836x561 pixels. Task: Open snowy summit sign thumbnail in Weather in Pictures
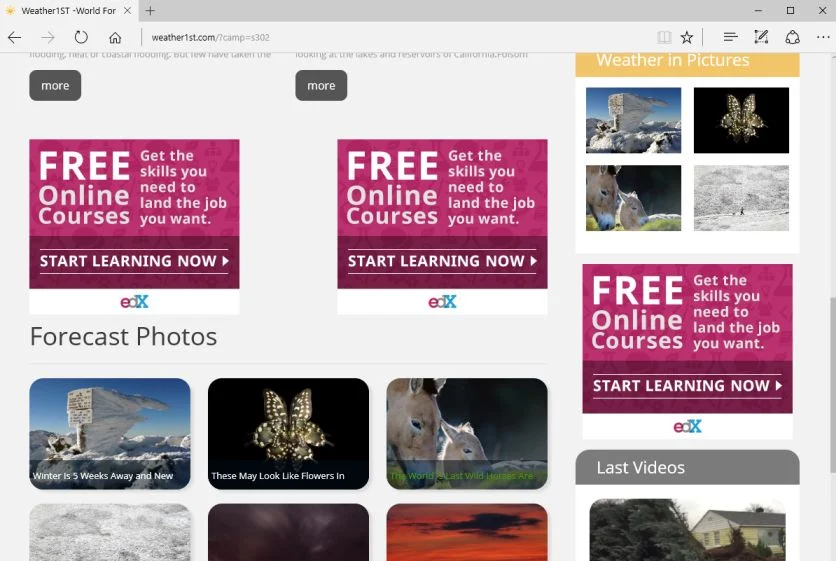tap(633, 121)
